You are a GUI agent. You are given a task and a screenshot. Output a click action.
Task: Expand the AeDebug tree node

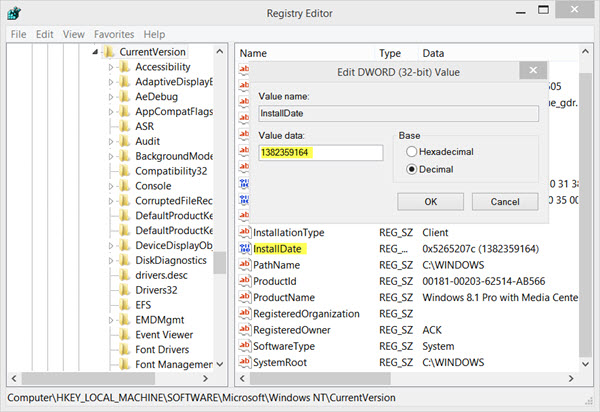point(111,97)
